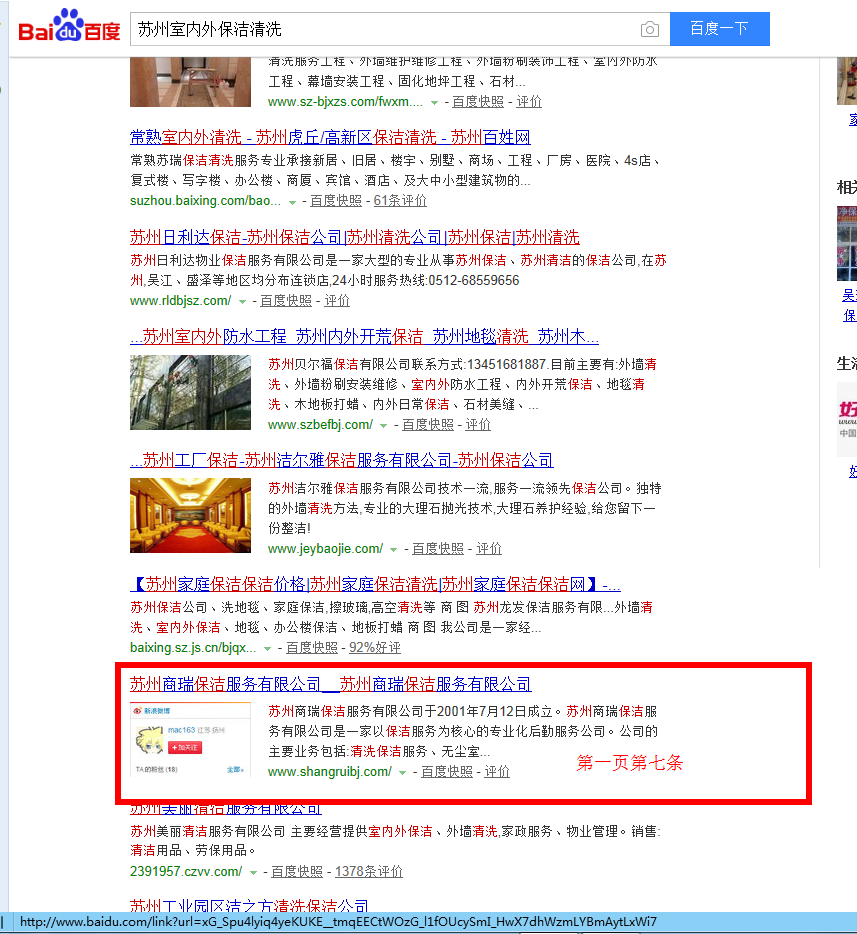Click the top room thumbnail for sz-bjxzs result
The image size is (857, 934).
tap(191, 82)
